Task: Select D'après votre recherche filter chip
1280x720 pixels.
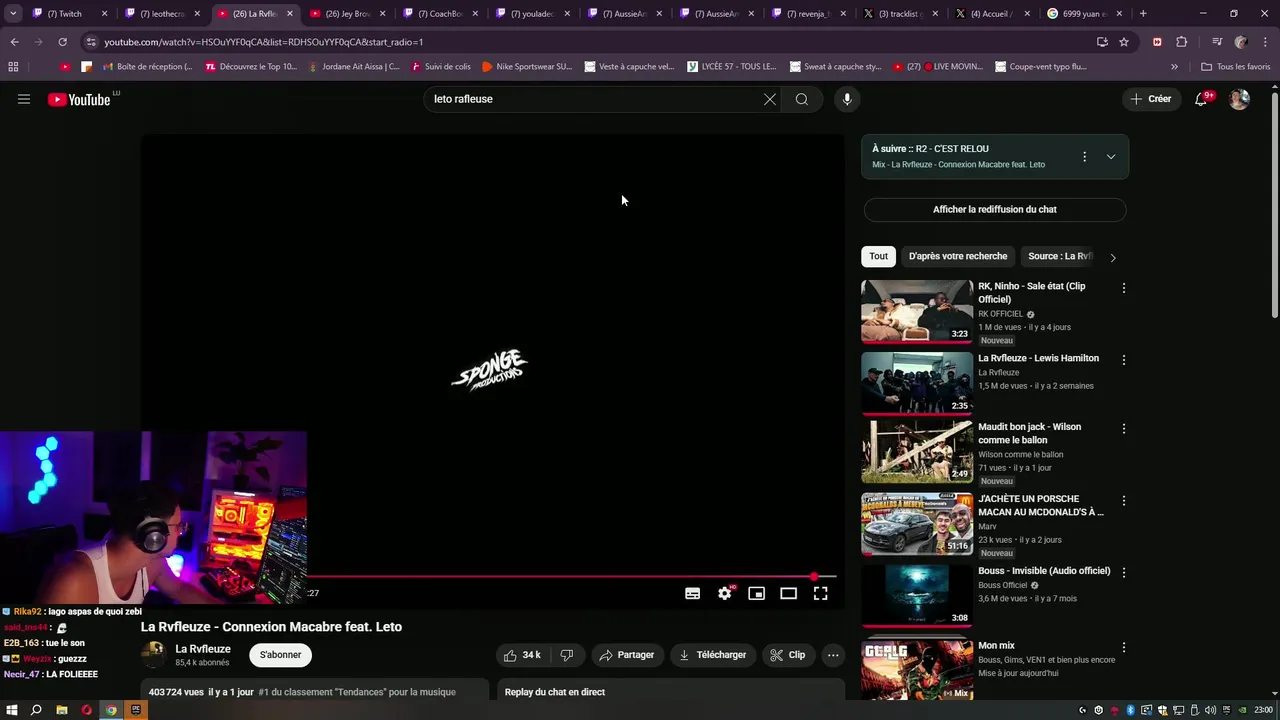Action: click(x=958, y=257)
